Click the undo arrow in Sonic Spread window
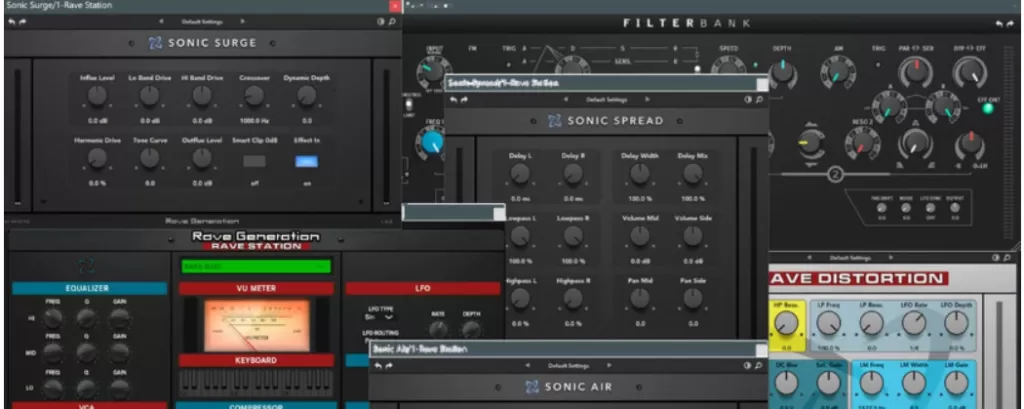 pyautogui.click(x=453, y=100)
